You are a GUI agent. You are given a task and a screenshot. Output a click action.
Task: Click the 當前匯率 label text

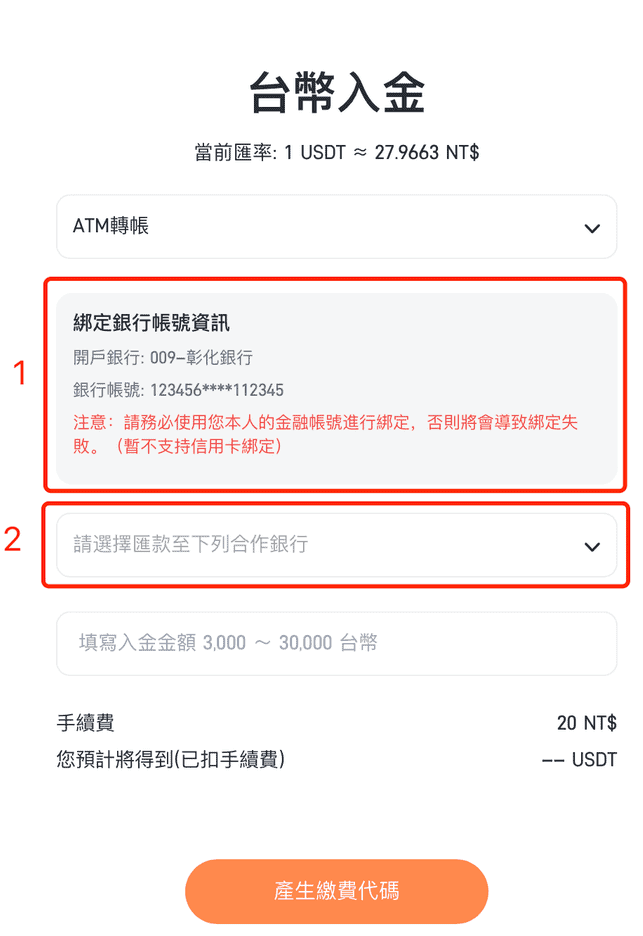click(x=235, y=153)
